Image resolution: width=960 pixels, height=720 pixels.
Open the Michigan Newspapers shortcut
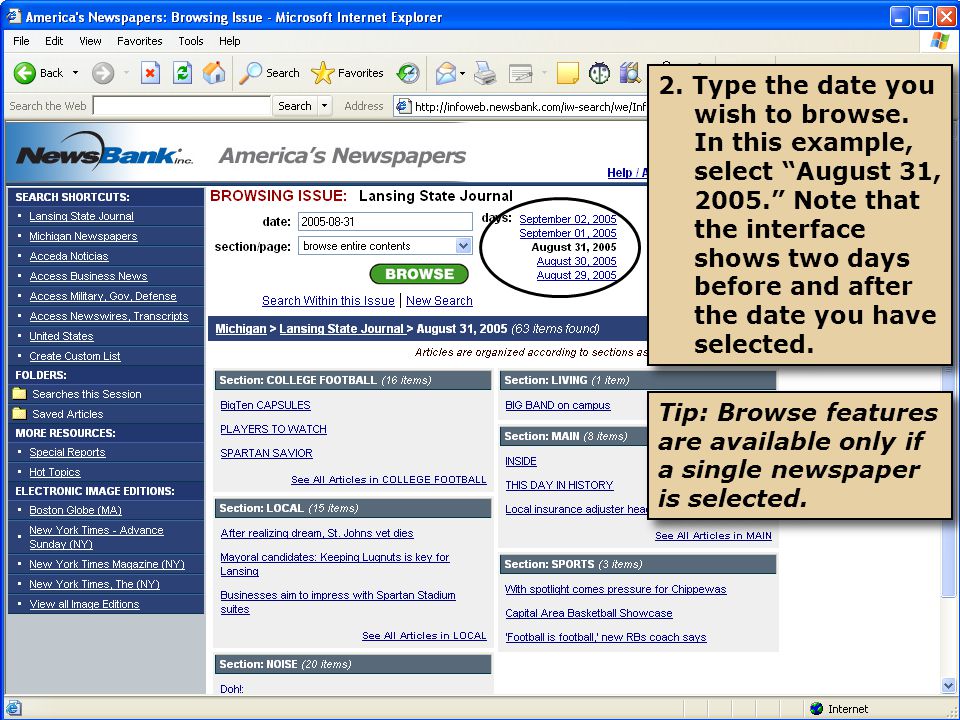[x=83, y=236]
